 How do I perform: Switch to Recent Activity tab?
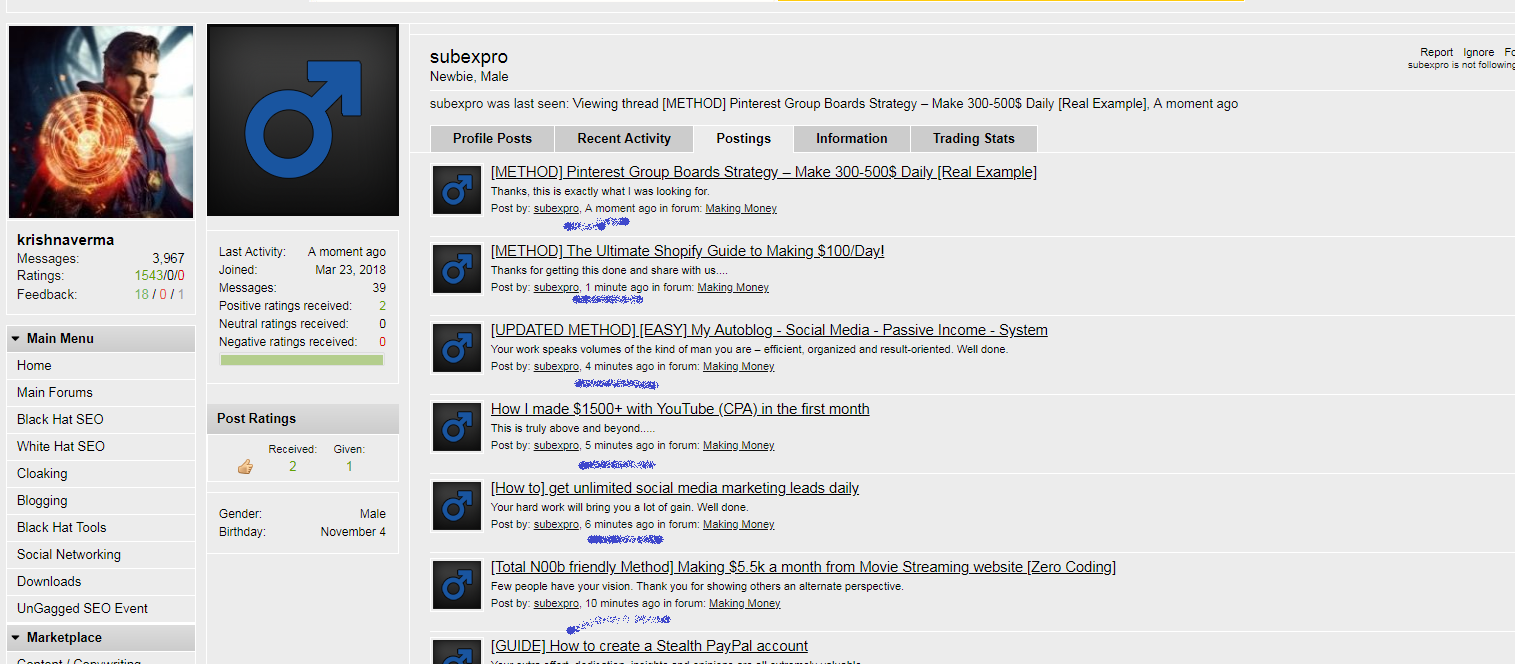pos(624,139)
